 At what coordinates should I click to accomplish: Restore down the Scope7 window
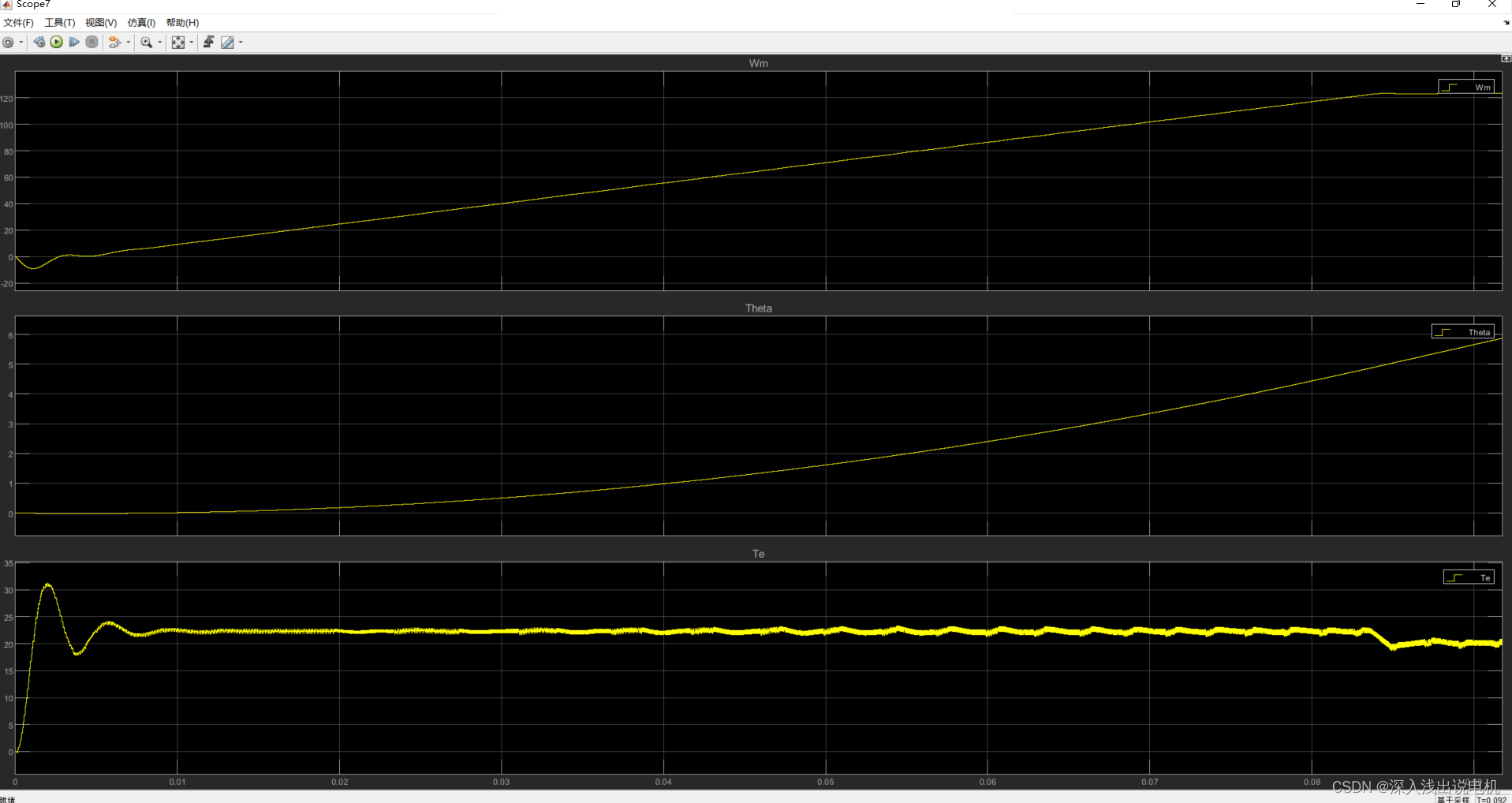click(1456, 5)
